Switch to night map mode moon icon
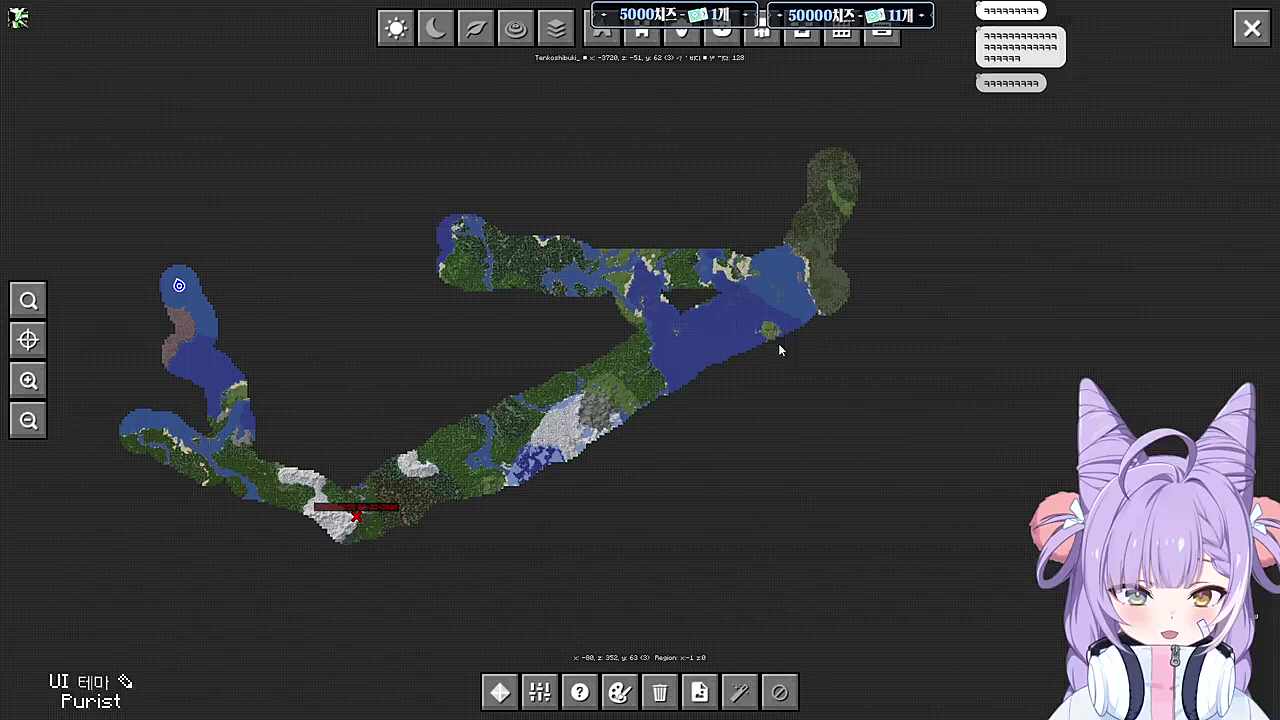The height and width of the screenshot is (720, 1280). (x=436, y=28)
